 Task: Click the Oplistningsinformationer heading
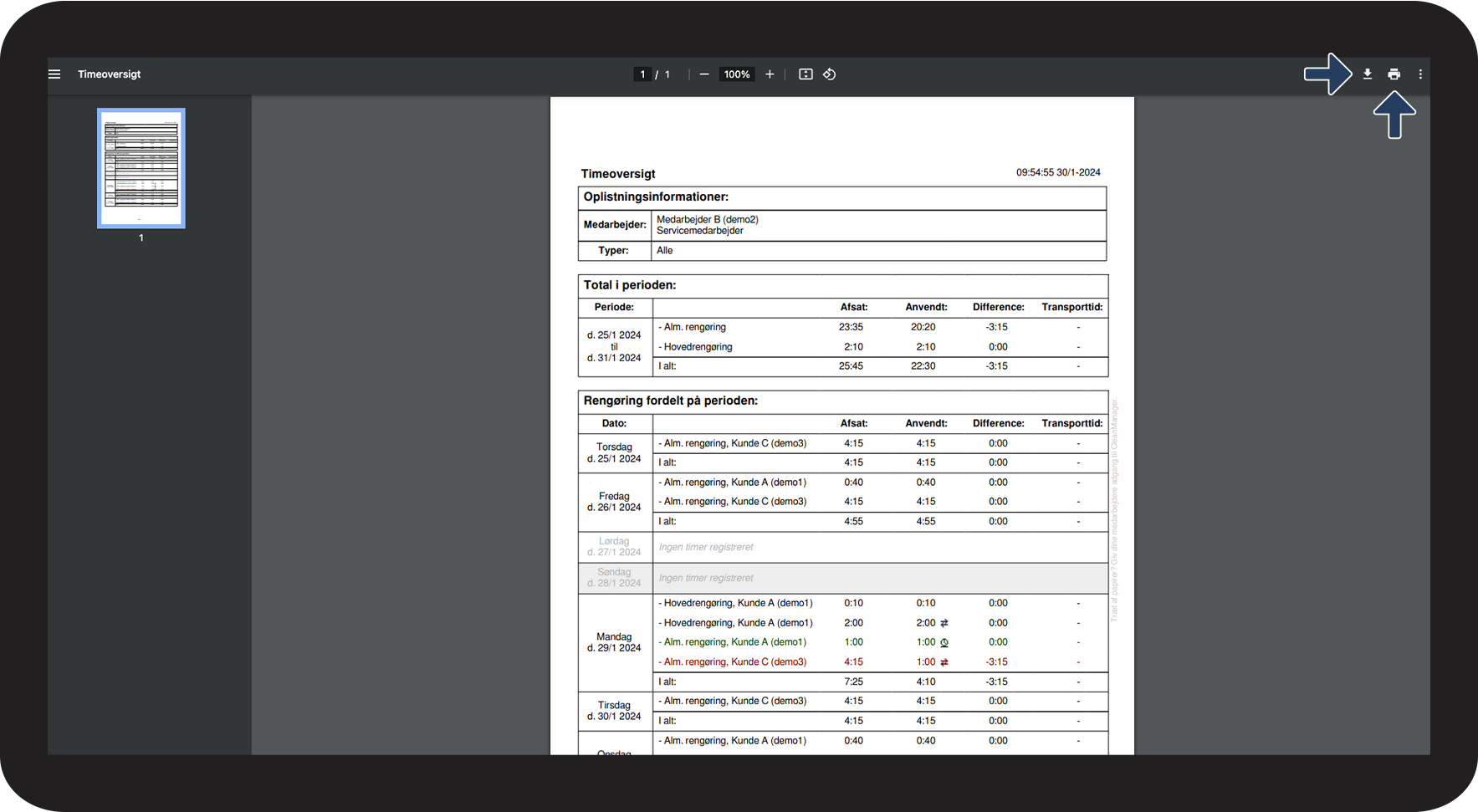(x=656, y=197)
